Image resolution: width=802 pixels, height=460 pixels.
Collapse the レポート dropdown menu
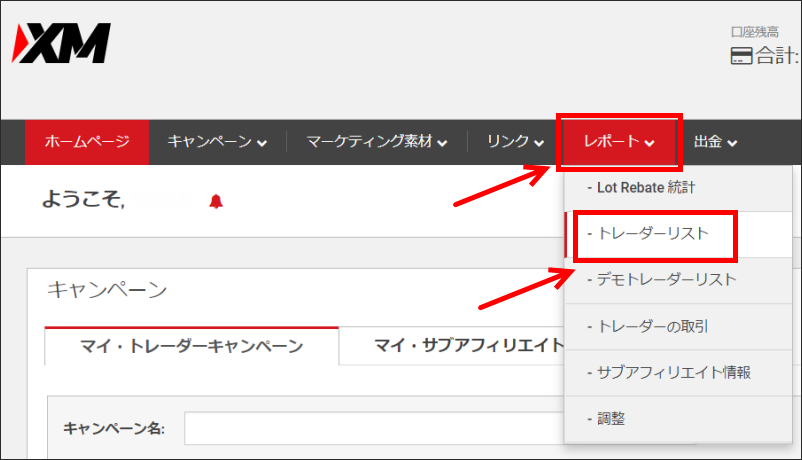click(619, 142)
